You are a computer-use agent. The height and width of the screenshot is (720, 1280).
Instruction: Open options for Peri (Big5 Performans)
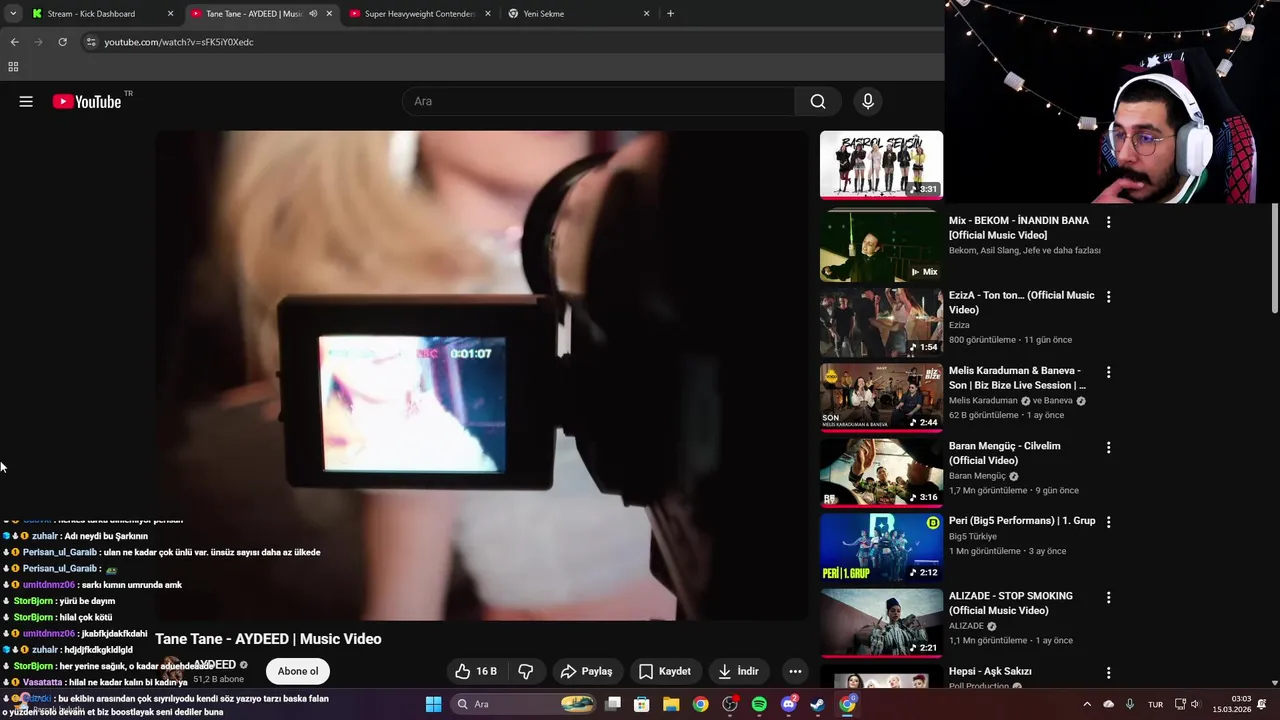coord(1108,522)
